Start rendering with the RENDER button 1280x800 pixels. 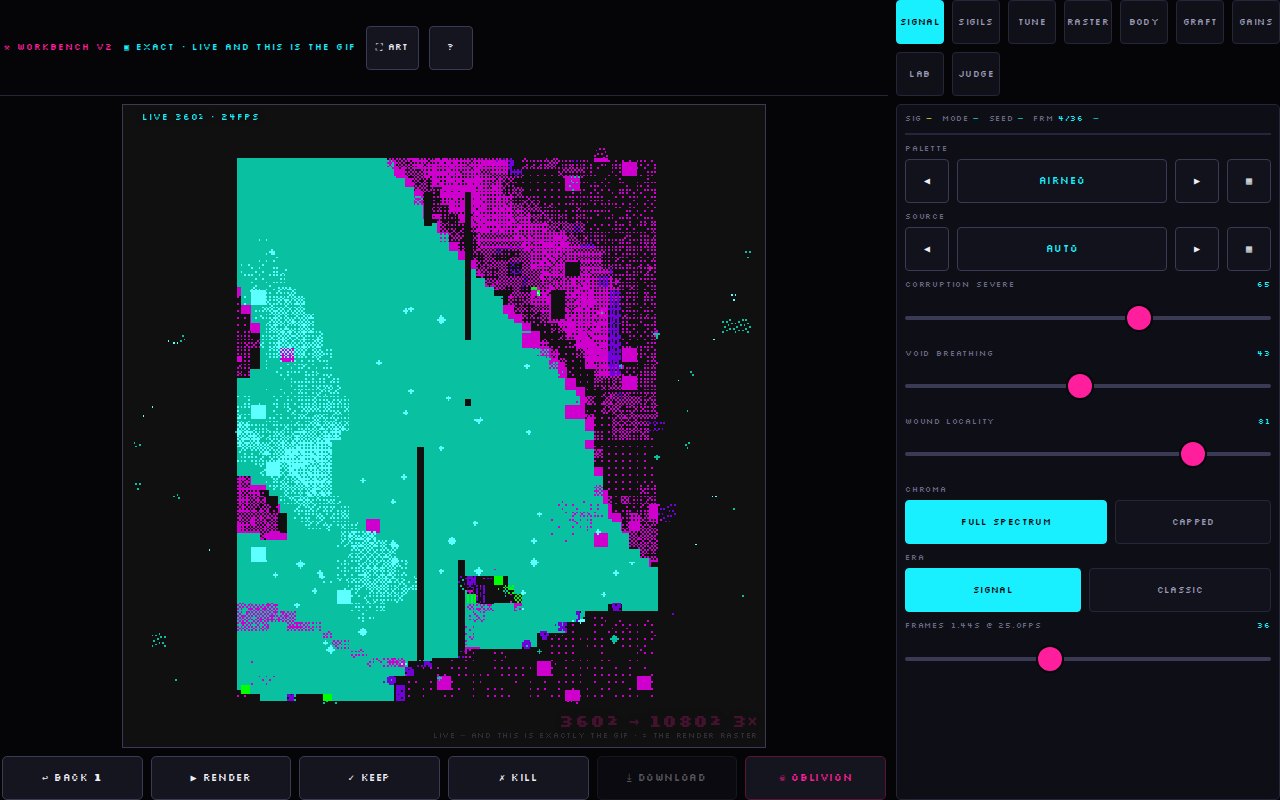[221, 778]
